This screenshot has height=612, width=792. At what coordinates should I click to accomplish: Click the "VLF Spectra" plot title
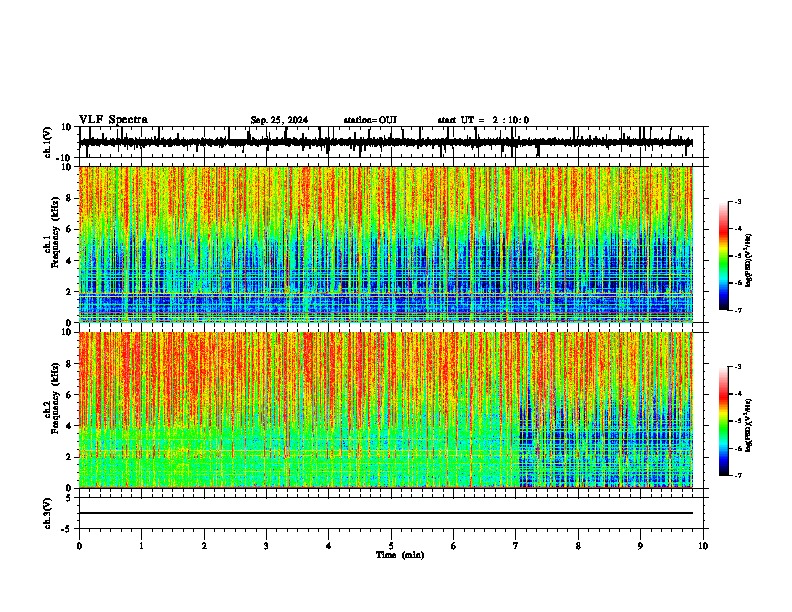[113, 120]
